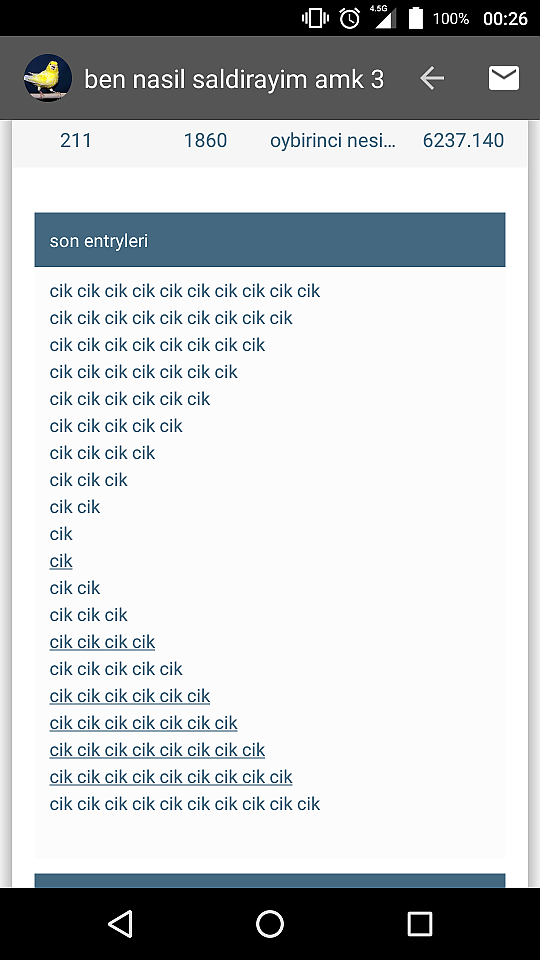
Task: Tap the 211 stat value
Action: tap(76, 140)
